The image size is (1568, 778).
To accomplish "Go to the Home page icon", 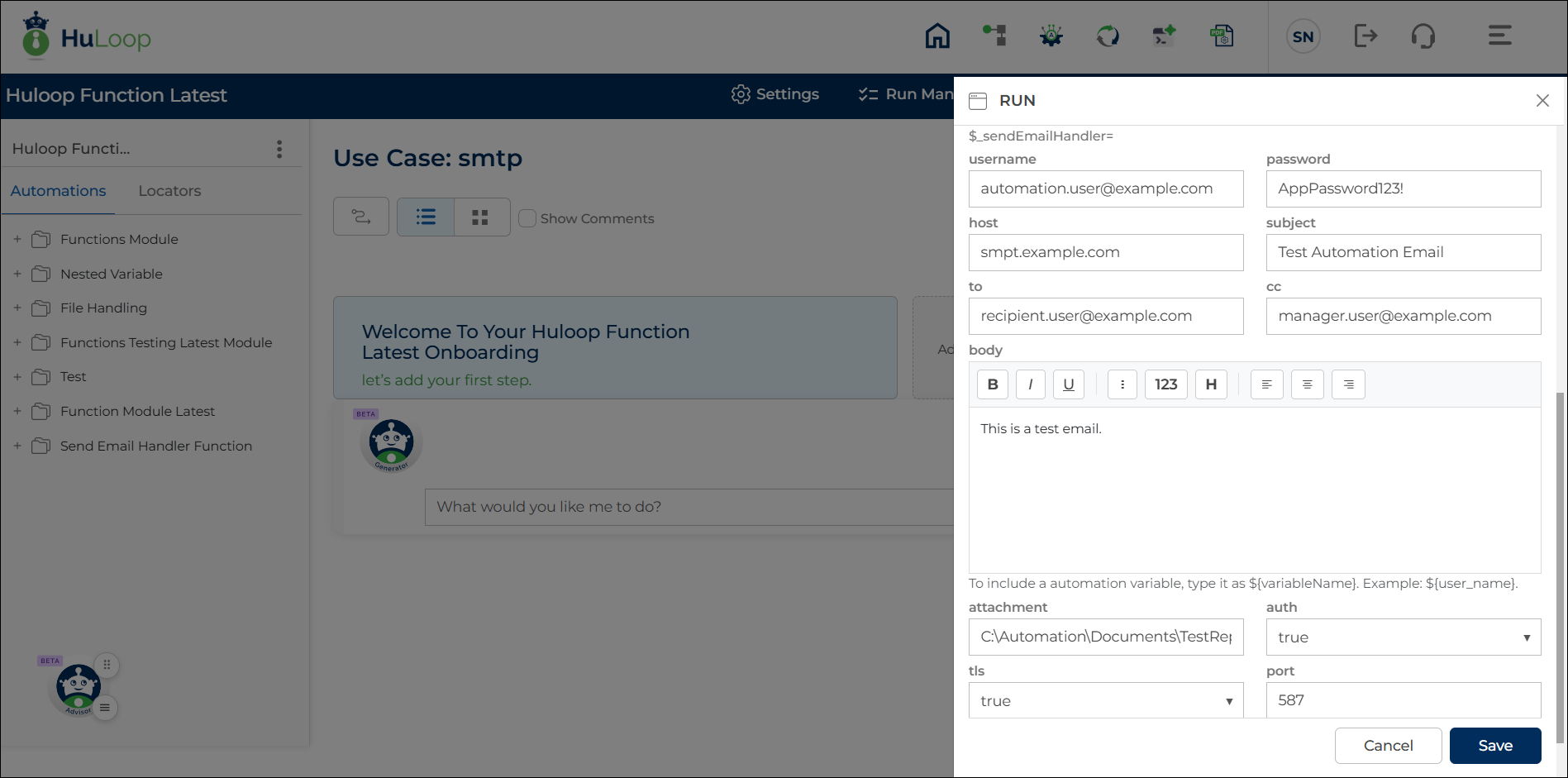I will coord(937,36).
